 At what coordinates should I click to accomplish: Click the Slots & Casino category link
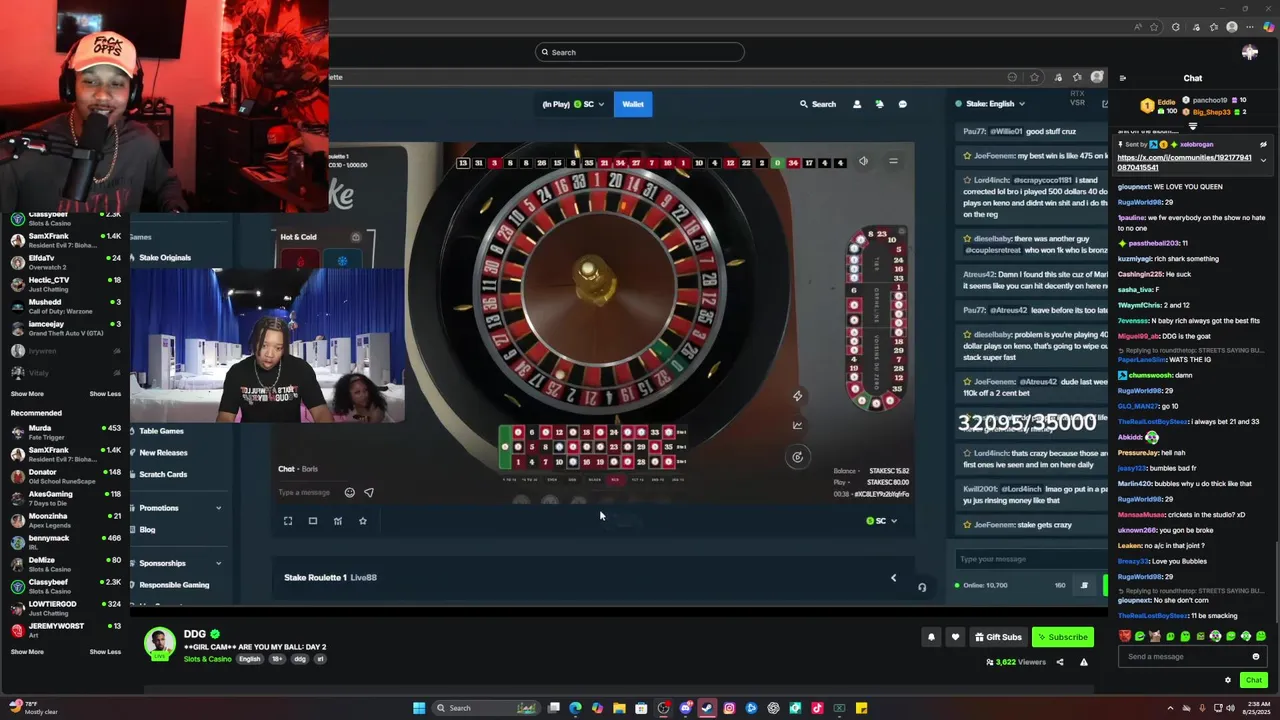[207, 659]
